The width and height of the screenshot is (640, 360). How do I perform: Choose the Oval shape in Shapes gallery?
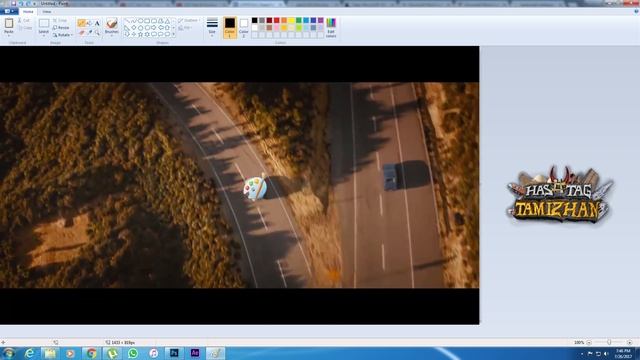[140, 21]
